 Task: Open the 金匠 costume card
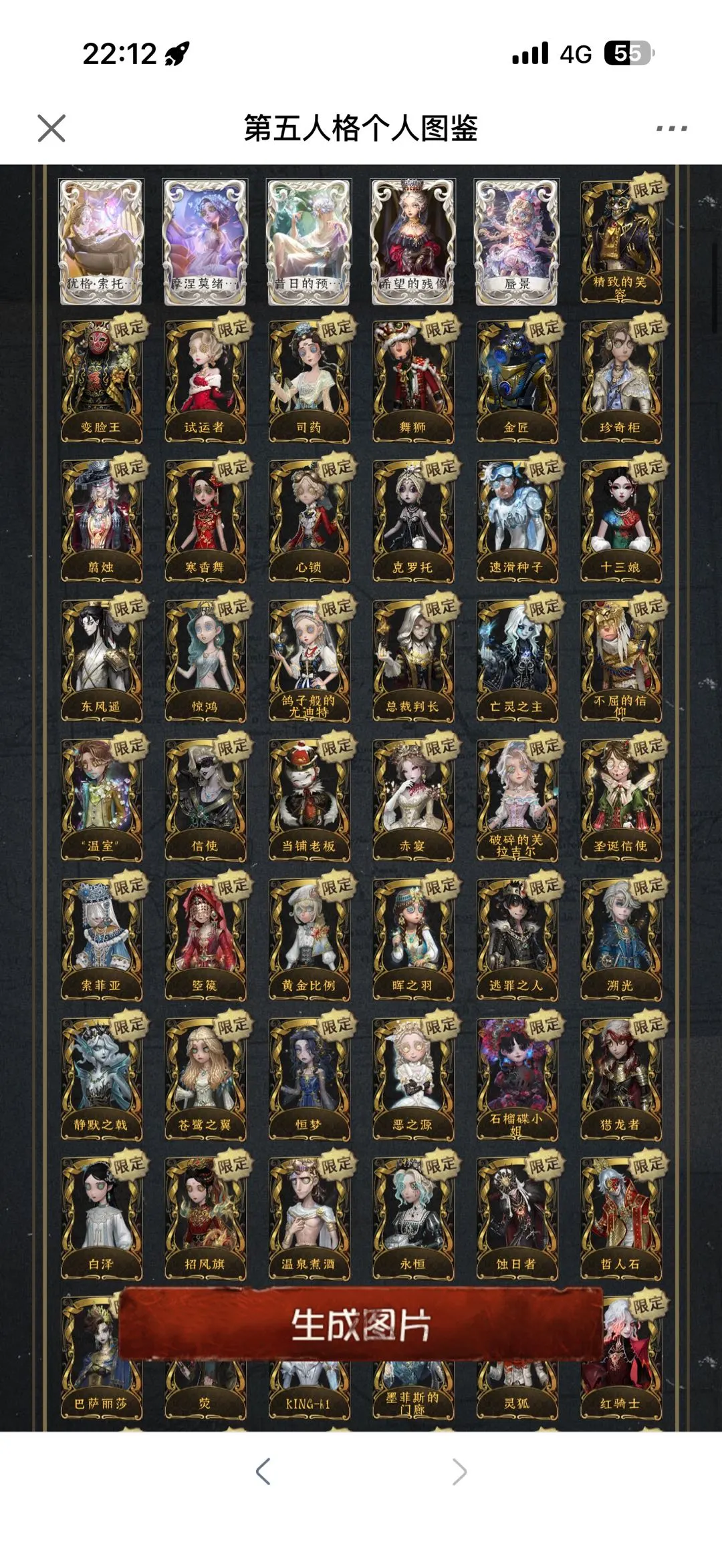coord(516,381)
